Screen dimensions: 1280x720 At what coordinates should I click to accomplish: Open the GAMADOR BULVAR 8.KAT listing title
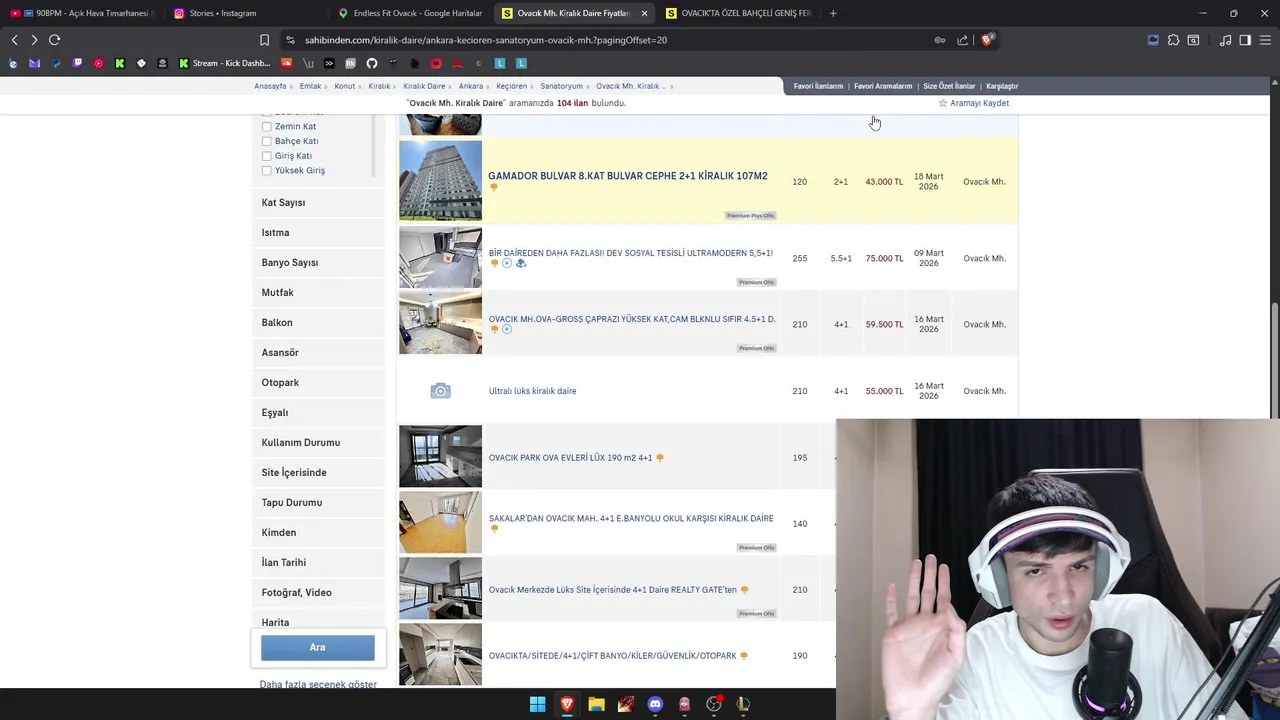628,176
